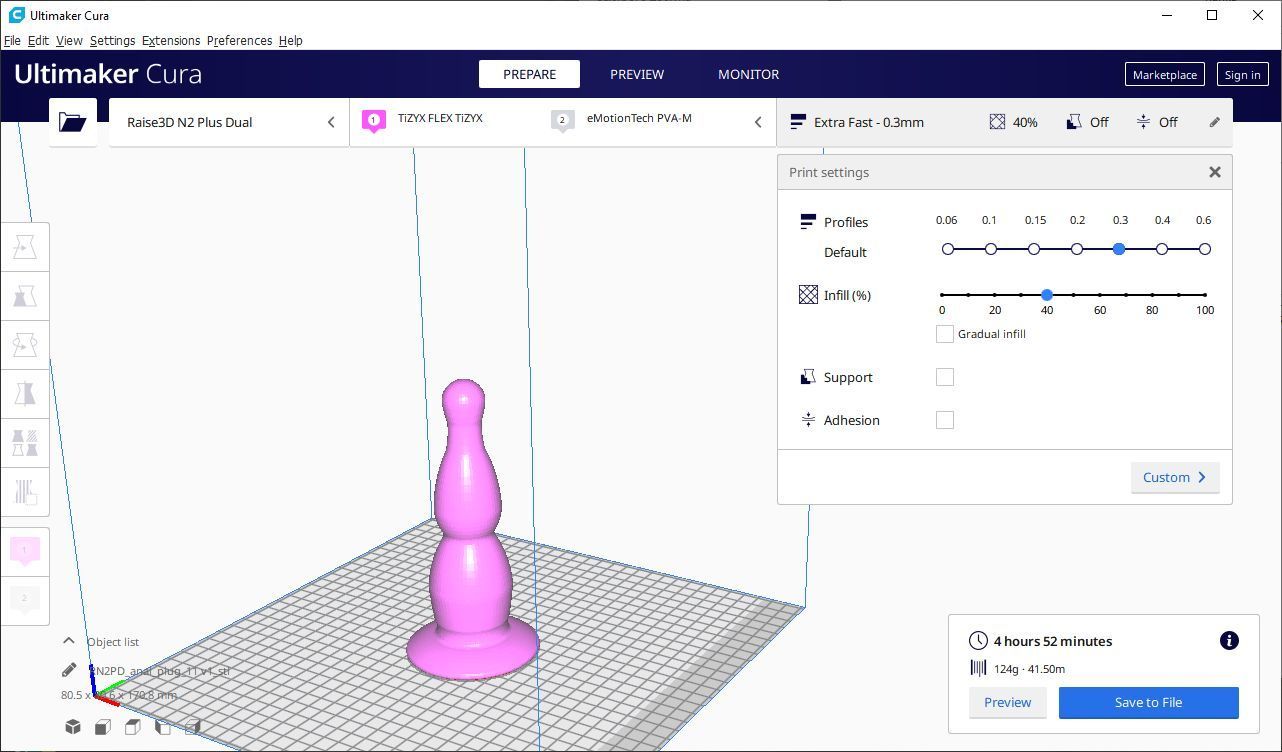This screenshot has width=1282, height=752.
Task: Click the layers icon next to Extra Fast
Action: pos(797,122)
